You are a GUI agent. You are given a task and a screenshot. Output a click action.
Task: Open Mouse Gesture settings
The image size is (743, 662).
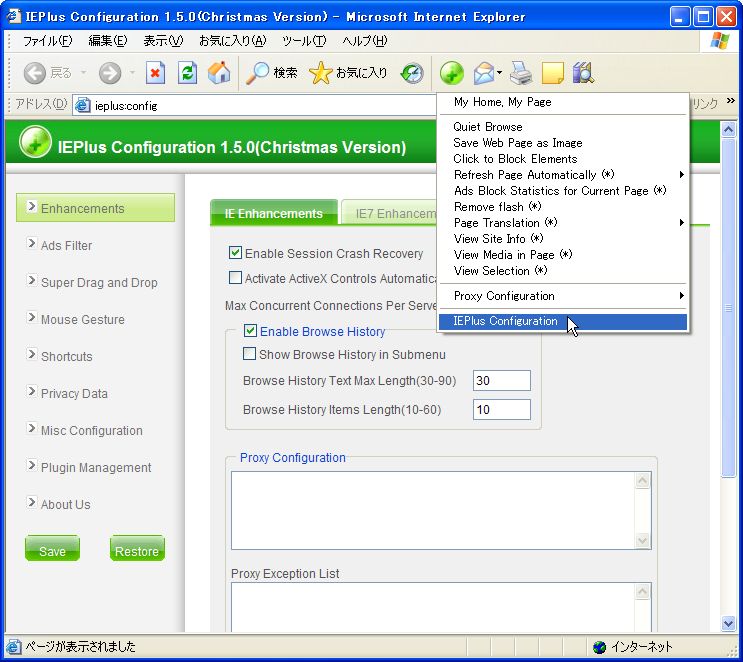[x=82, y=319]
